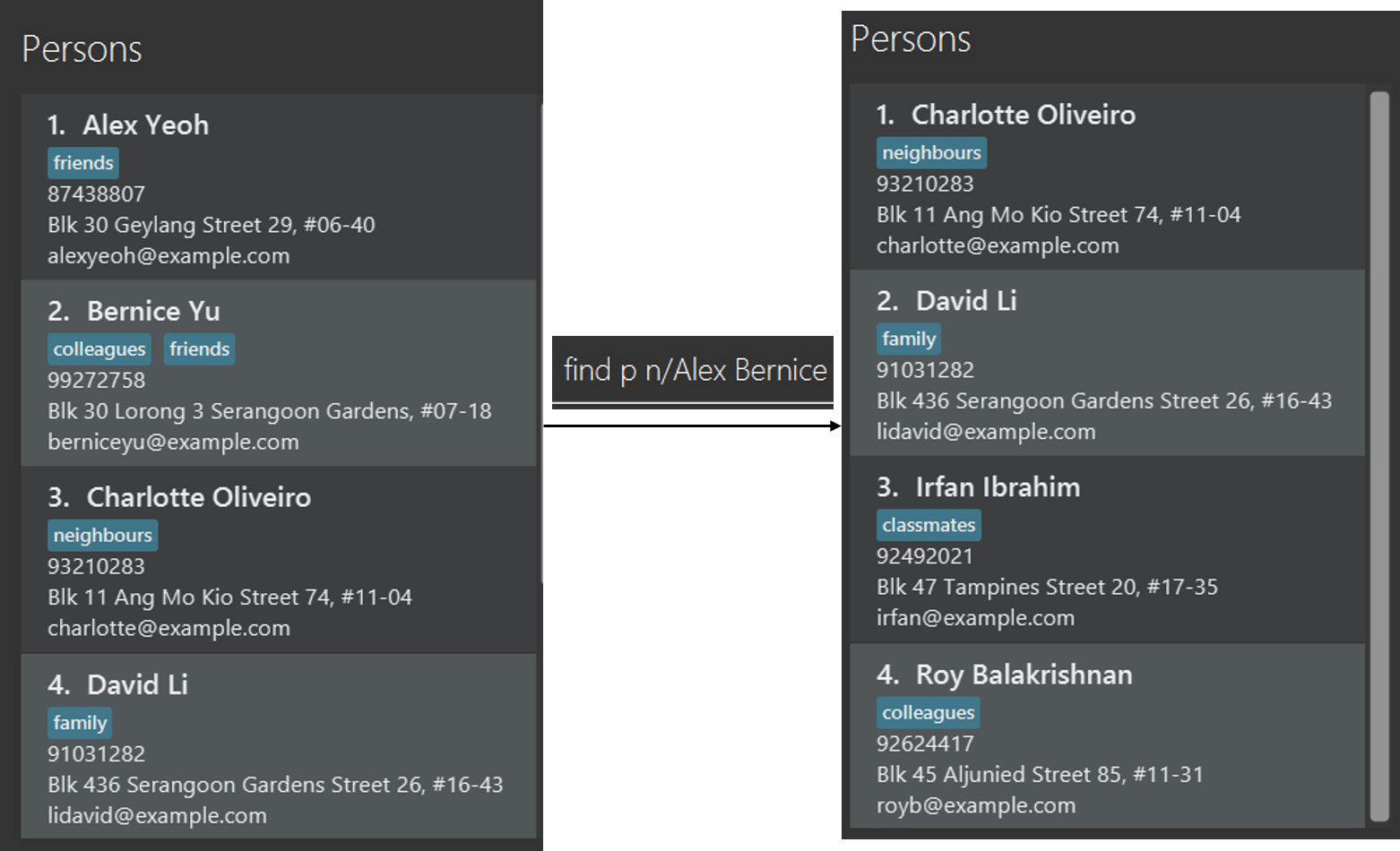Click the friends tag under Alex Yeoh

(83, 163)
